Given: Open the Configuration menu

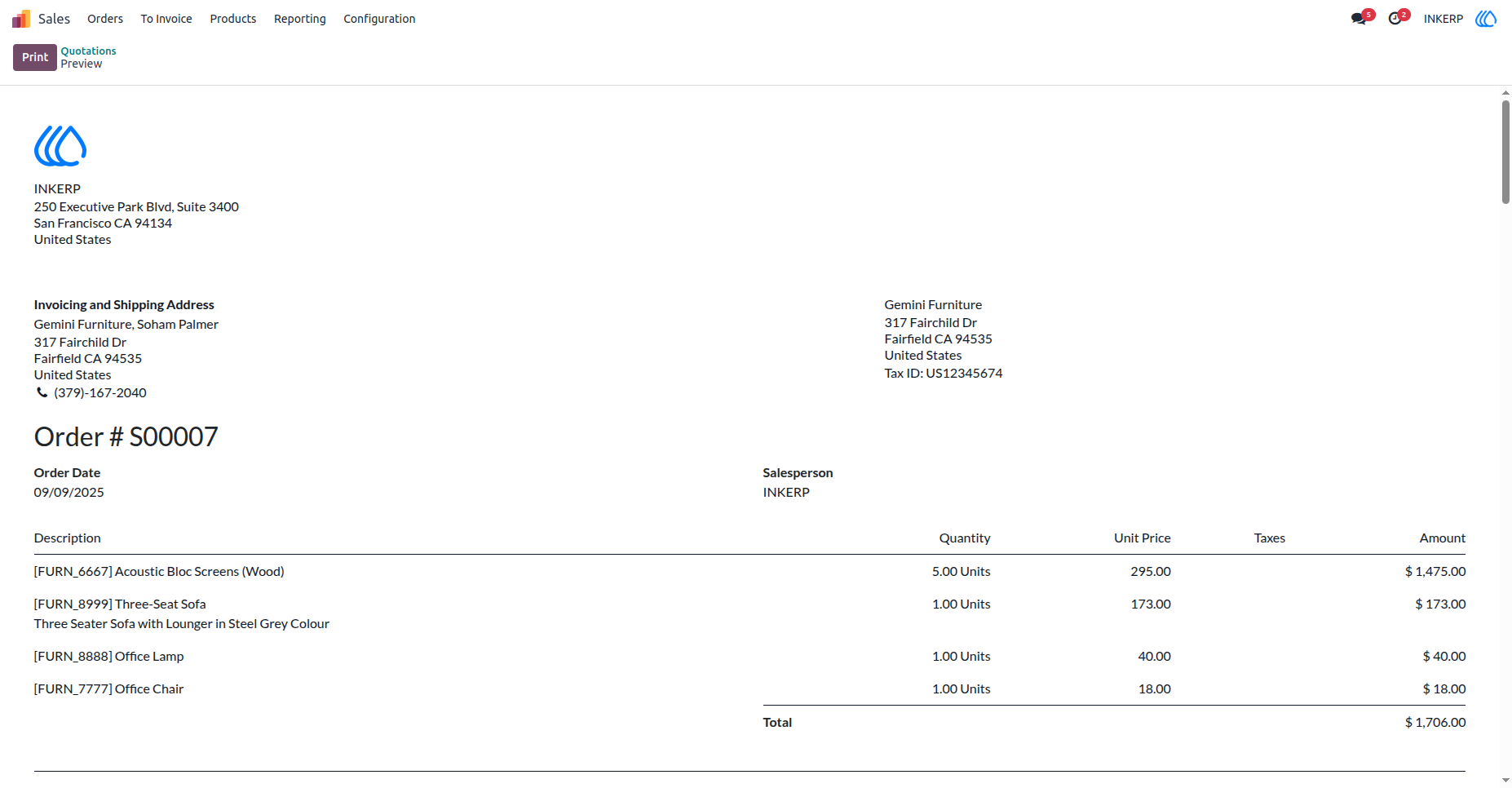Looking at the screenshot, I should [x=379, y=19].
